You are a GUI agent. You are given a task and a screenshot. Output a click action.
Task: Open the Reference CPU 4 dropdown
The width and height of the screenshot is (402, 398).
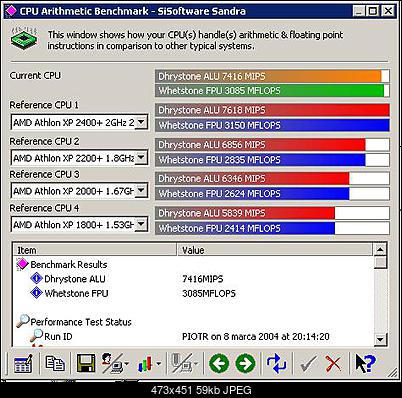(141, 224)
